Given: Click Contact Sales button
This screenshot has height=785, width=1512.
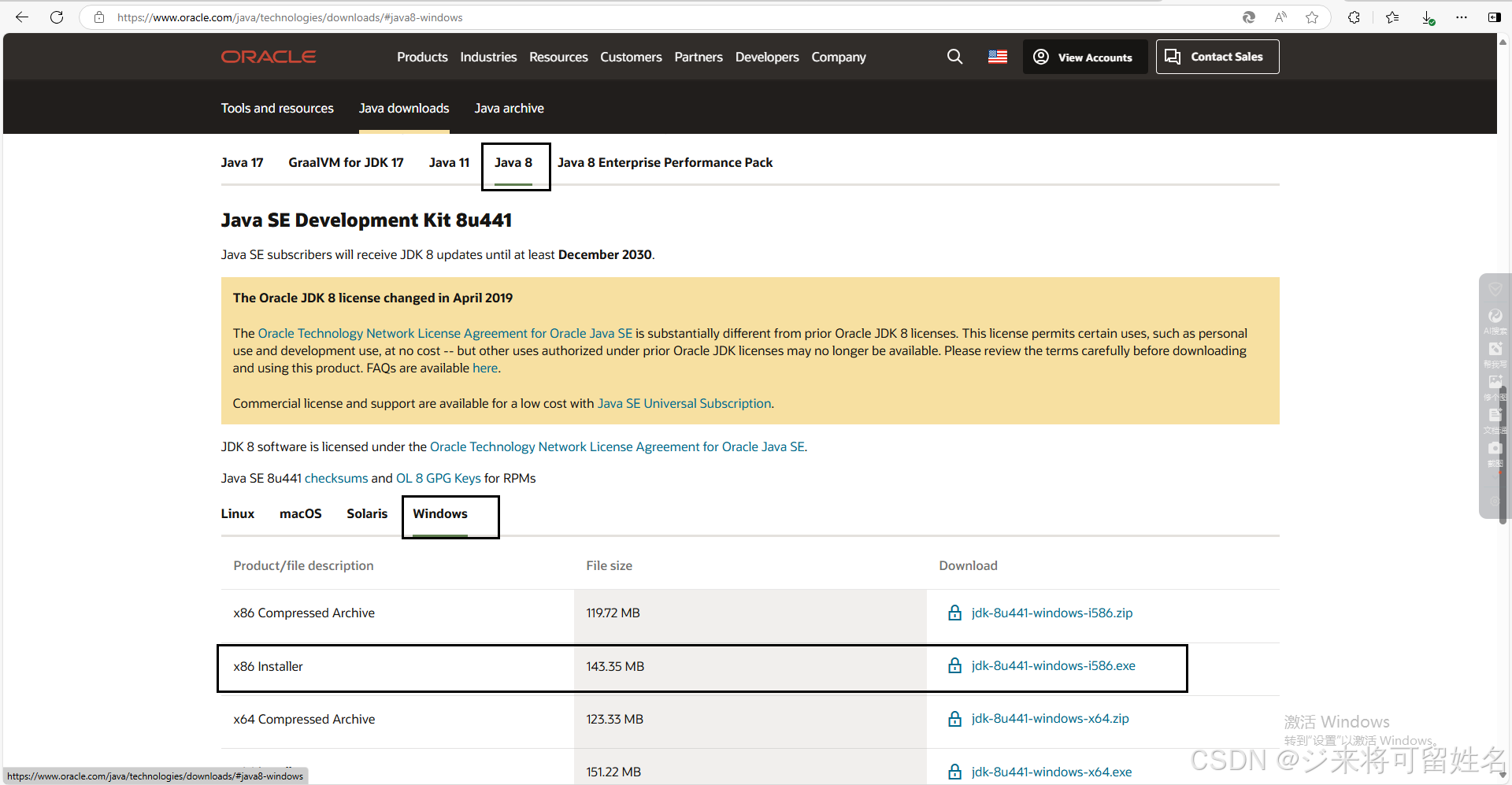Looking at the screenshot, I should [1217, 57].
